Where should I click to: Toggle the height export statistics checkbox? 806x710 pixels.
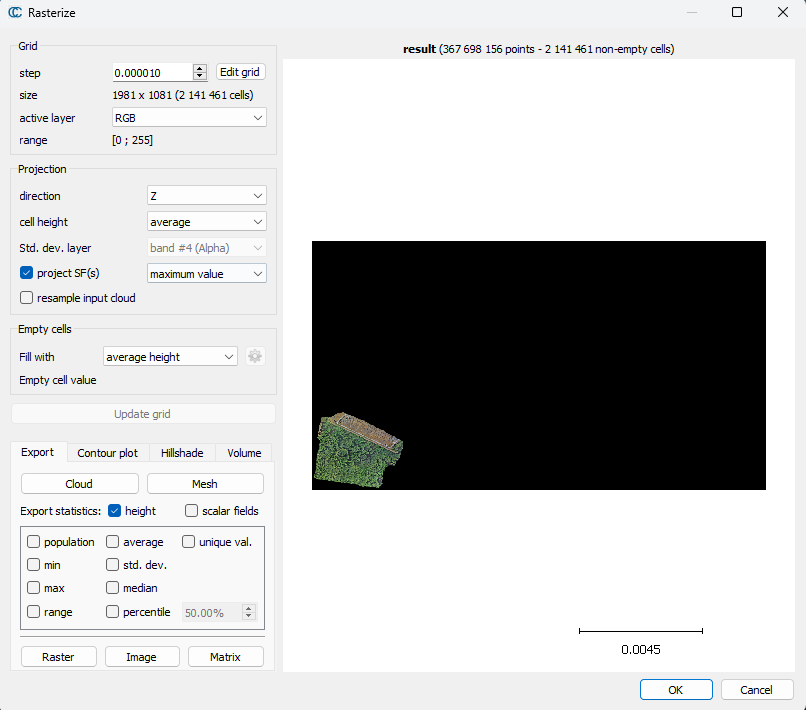[115, 511]
